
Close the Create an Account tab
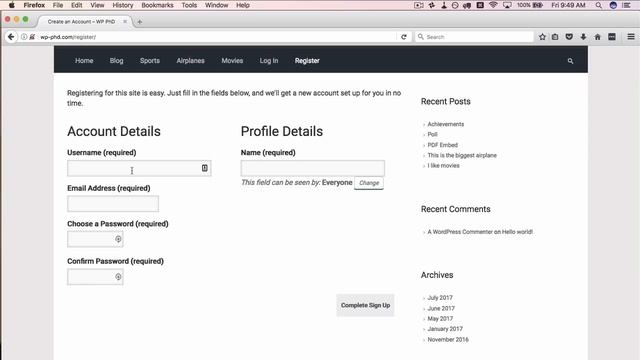125,22
